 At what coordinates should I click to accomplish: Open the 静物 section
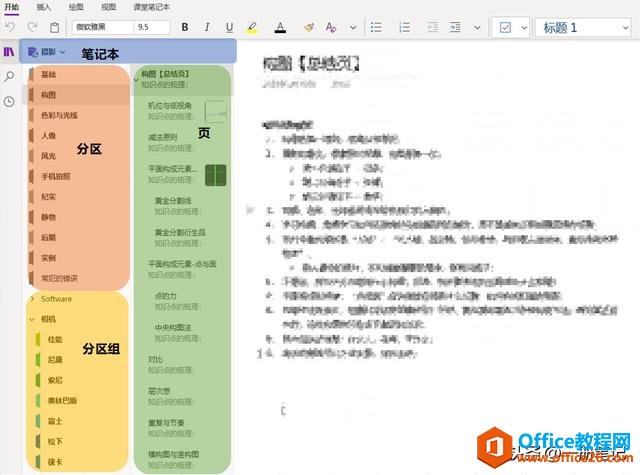pos(80,217)
